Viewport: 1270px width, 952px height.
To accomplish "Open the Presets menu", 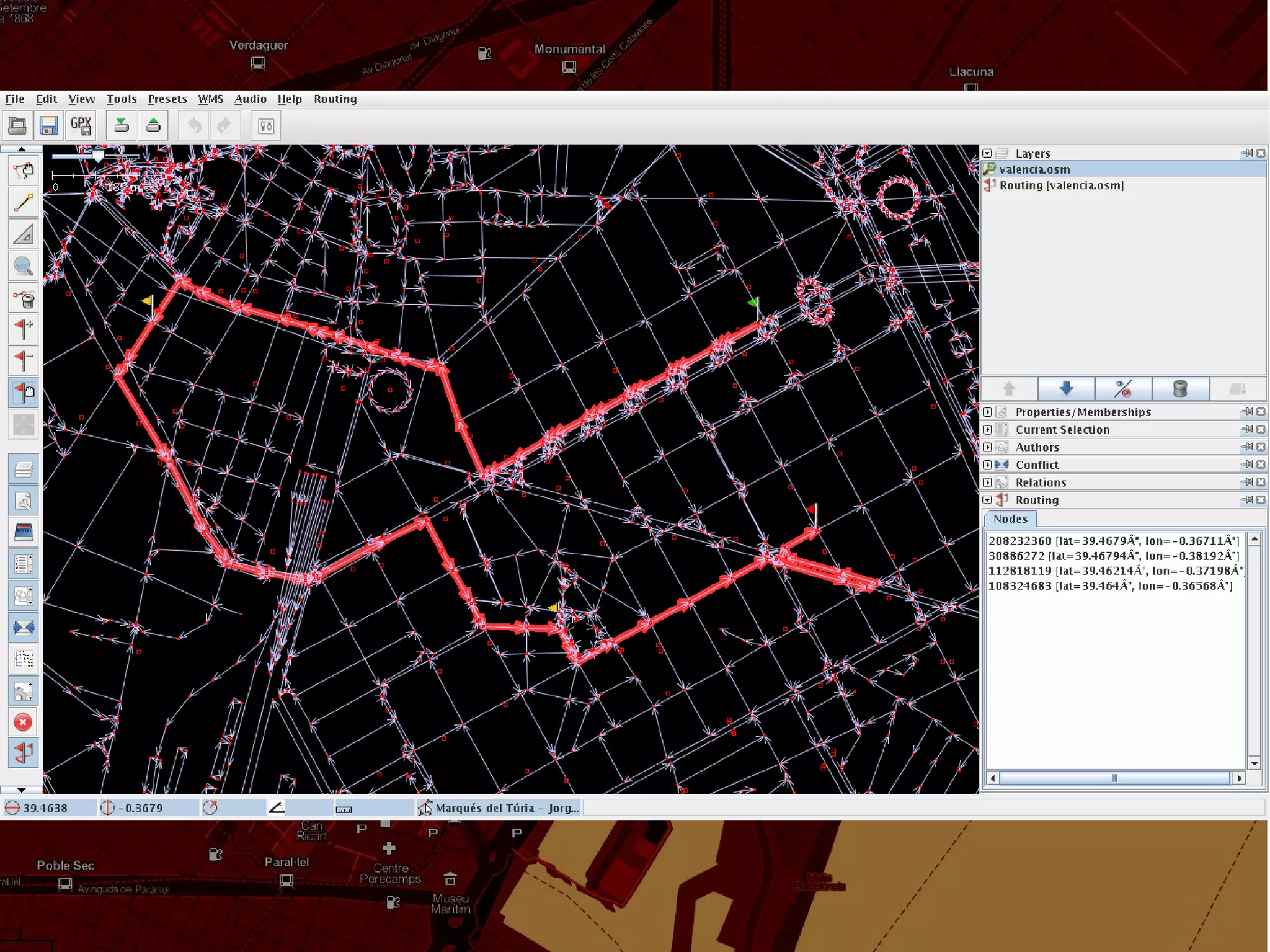I will (x=167, y=99).
